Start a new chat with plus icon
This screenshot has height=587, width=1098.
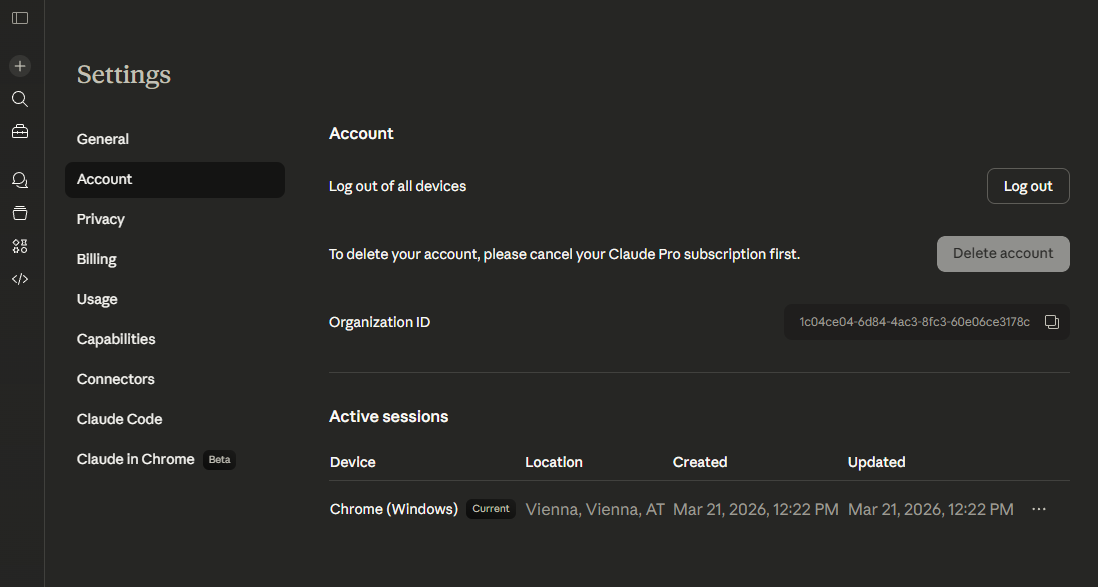pos(20,66)
